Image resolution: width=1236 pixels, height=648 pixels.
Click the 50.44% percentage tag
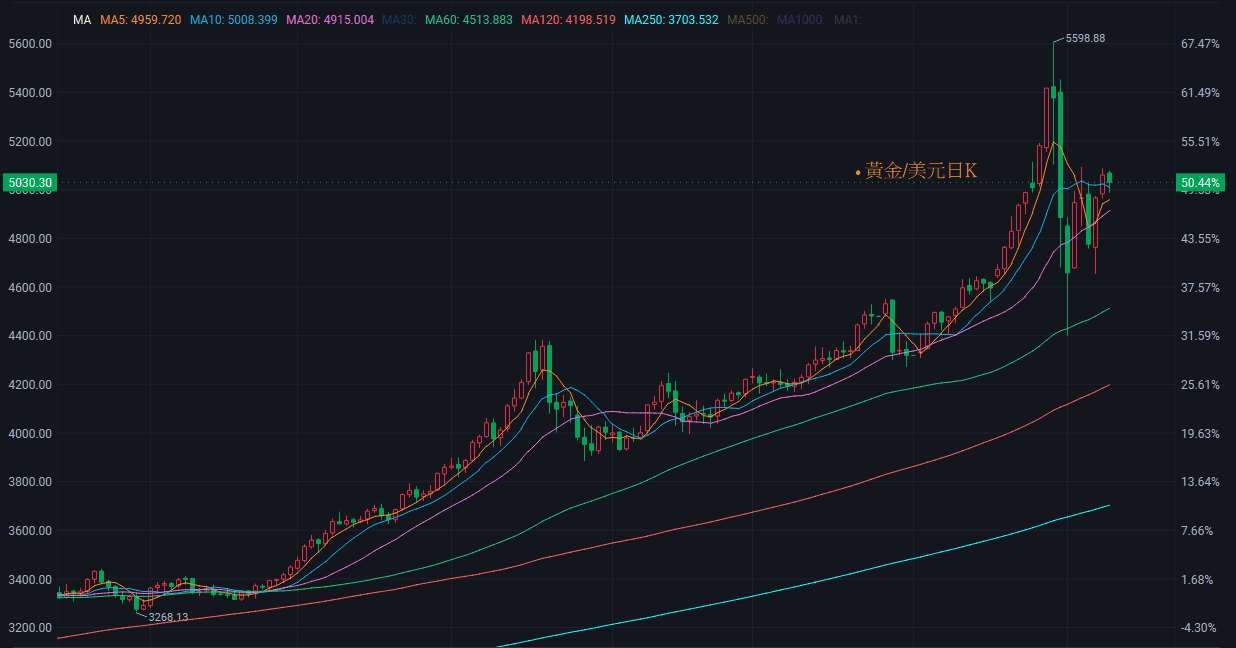point(1200,182)
